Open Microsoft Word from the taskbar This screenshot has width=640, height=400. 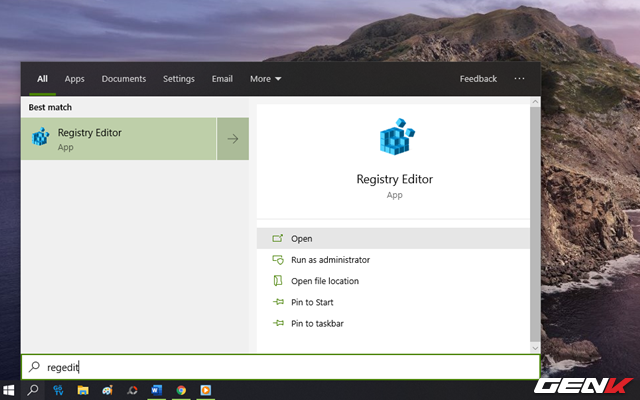[x=156, y=390]
